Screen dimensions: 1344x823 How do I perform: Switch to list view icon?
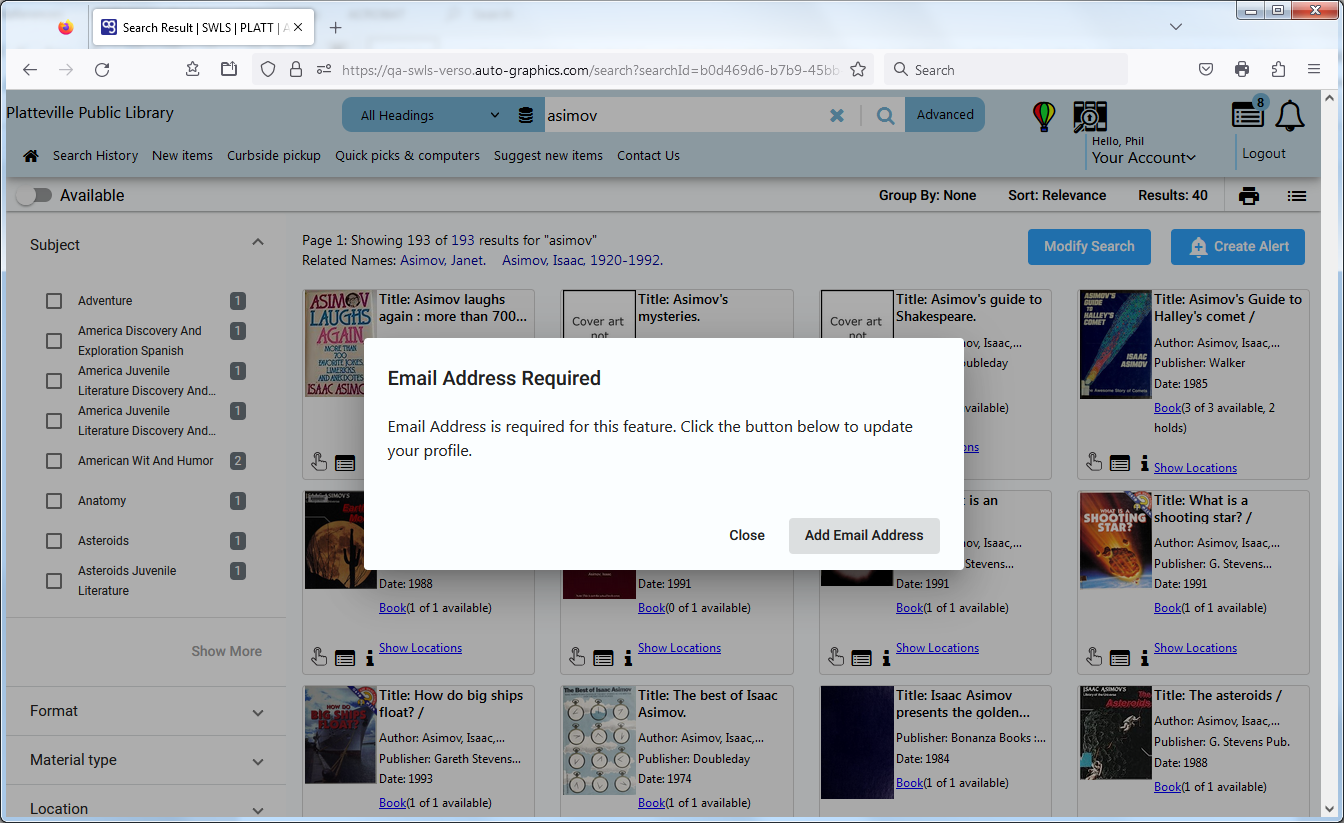tap(1297, 196)
